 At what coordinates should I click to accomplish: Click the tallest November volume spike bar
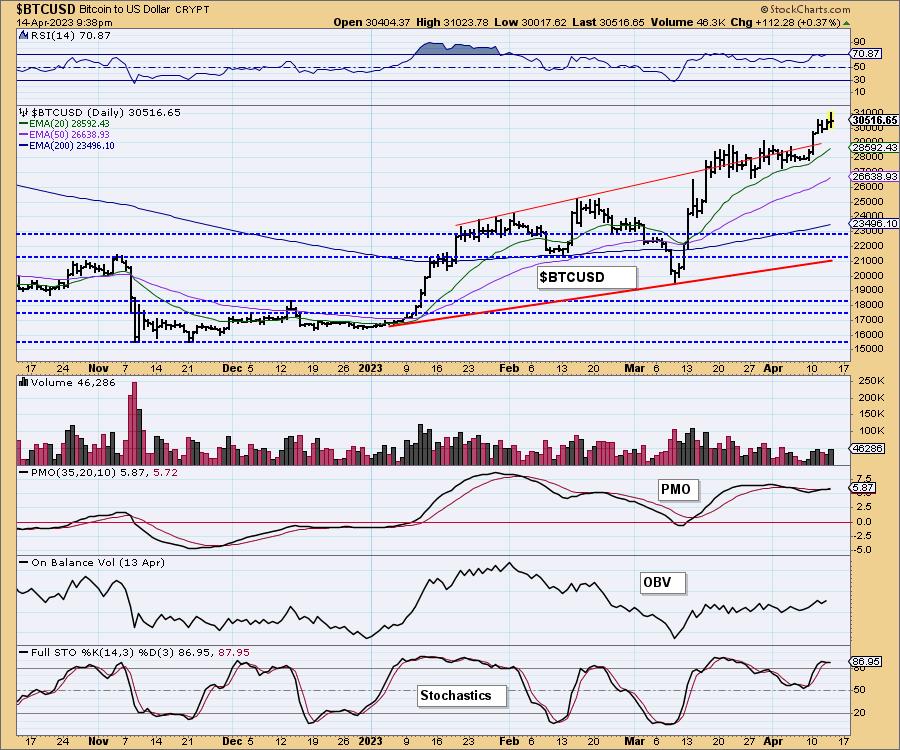tap(135, 423)
